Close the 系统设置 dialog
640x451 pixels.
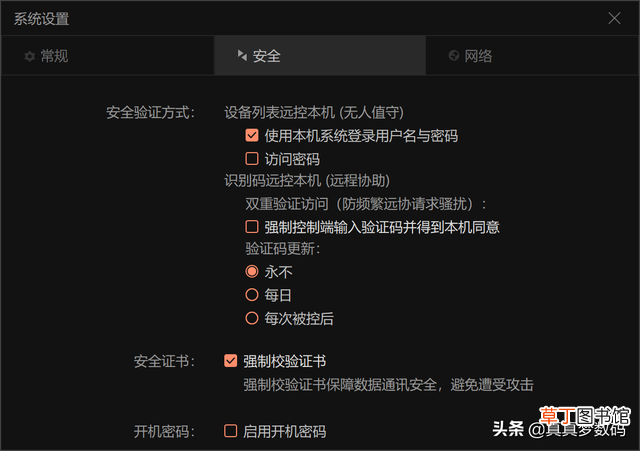coord(614,18)
